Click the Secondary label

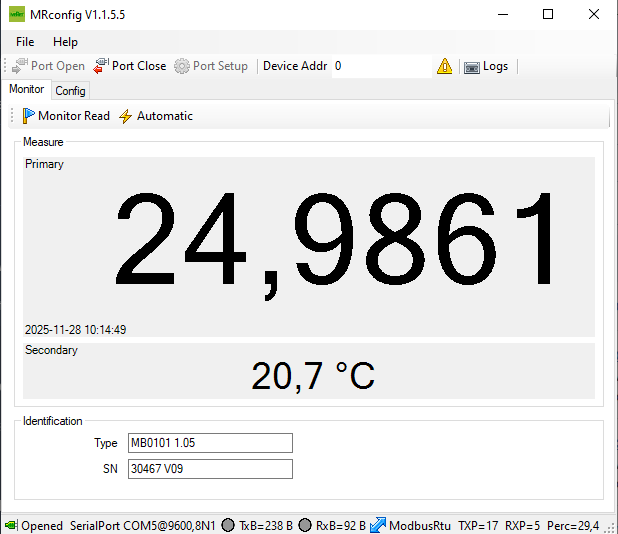pos(51,350)
